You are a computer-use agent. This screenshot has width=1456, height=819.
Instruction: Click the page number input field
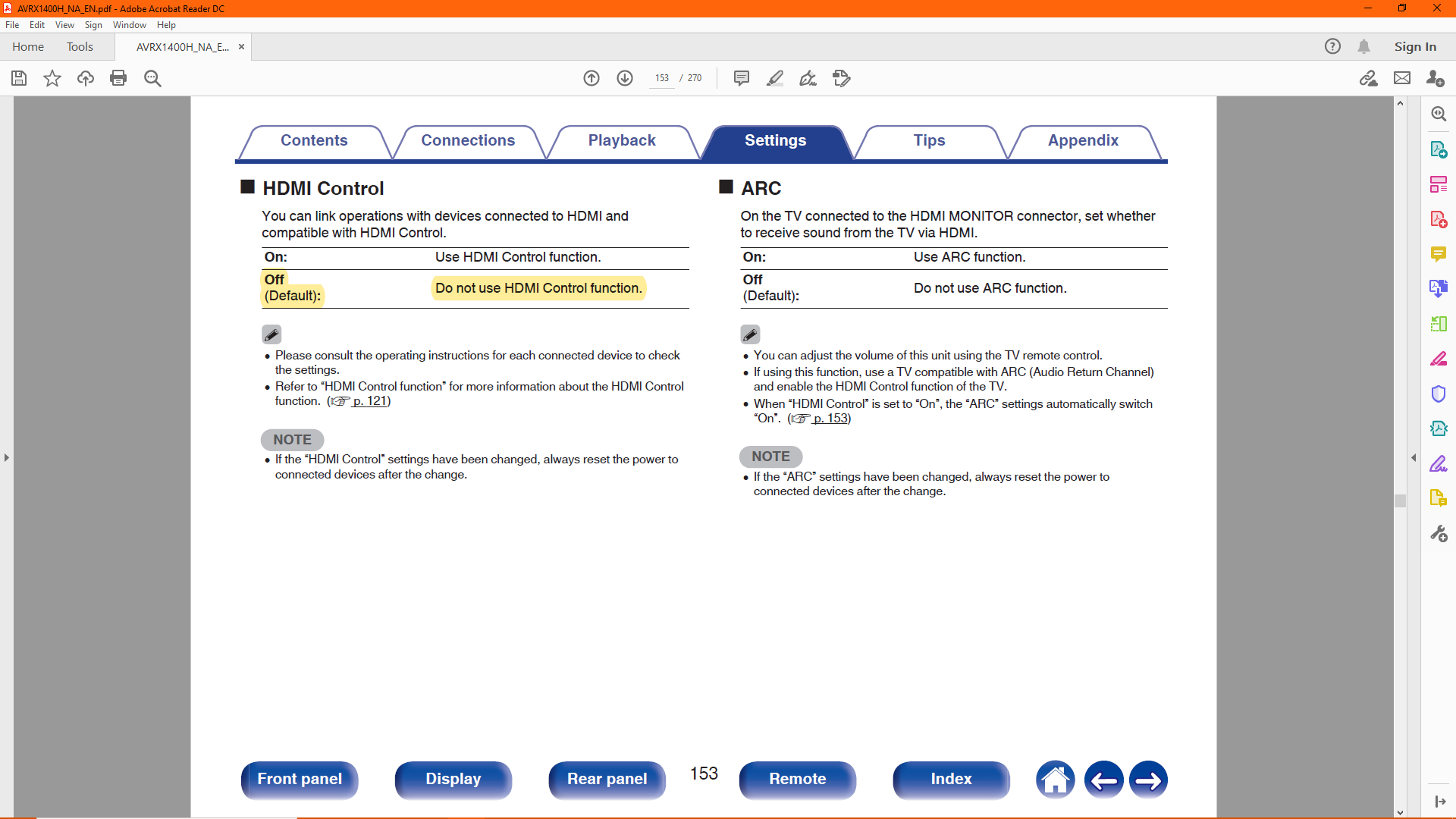point(662,78)
